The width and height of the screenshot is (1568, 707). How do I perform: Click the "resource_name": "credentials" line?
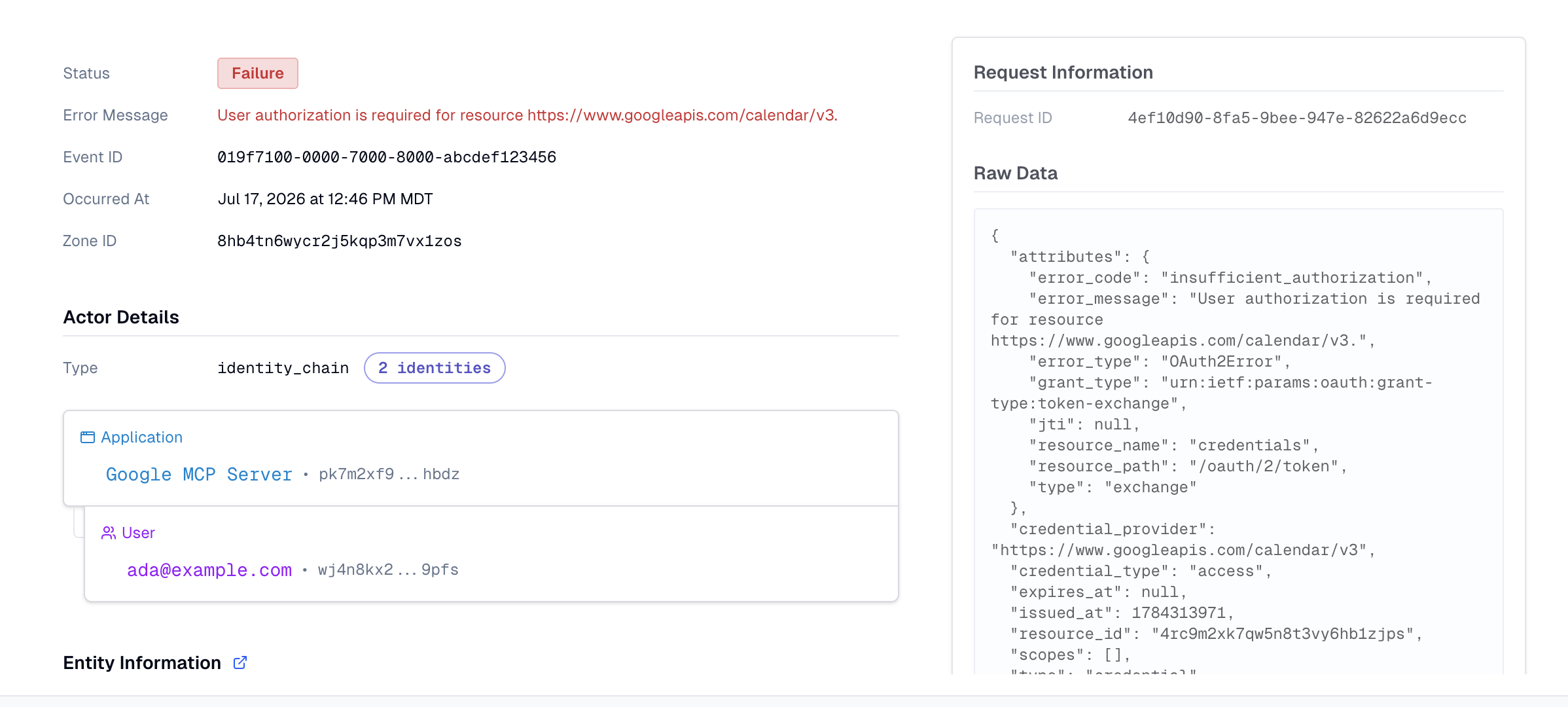pyautogui.click(x=1174, y=445)
